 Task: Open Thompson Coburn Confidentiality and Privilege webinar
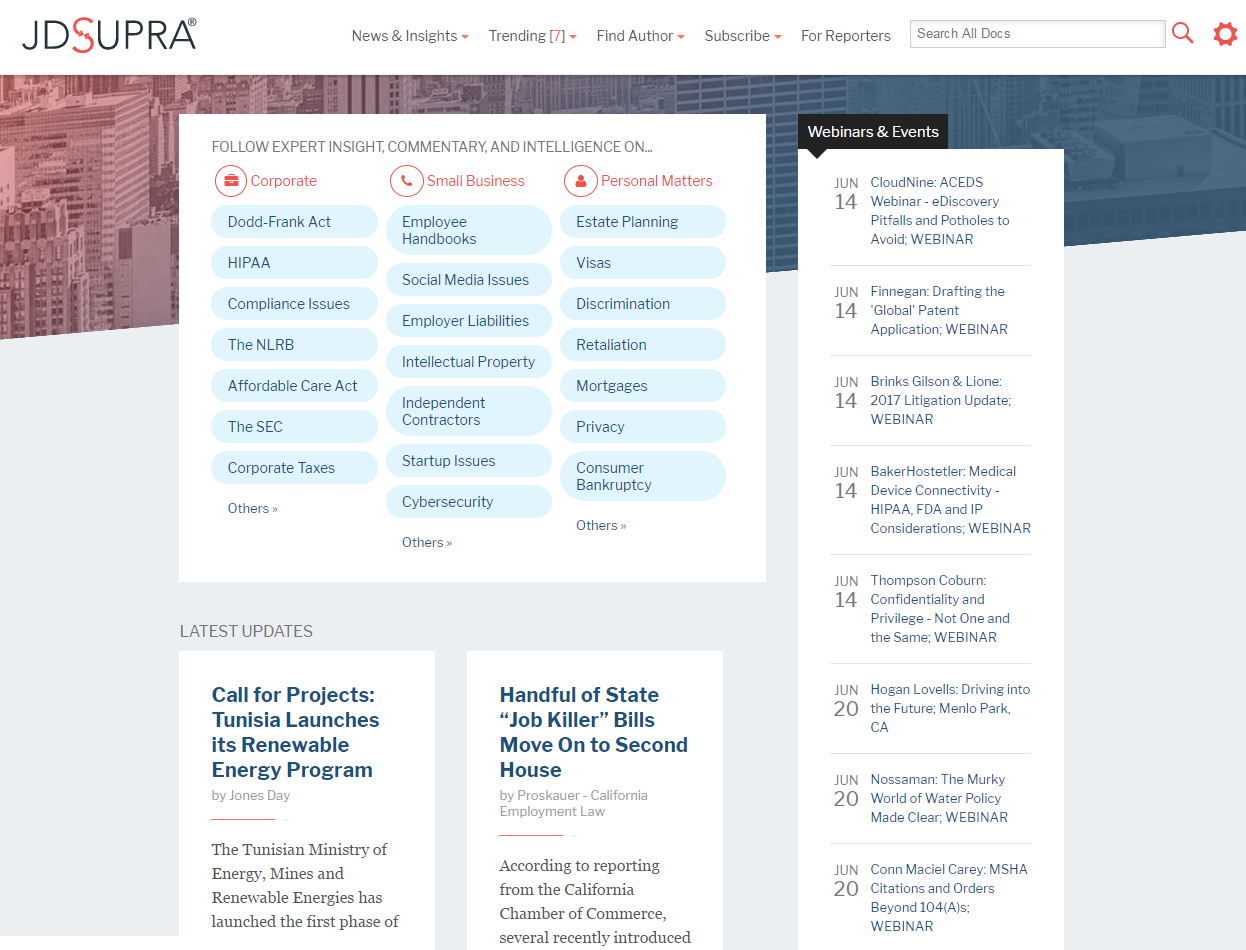(x=940, y=608)
